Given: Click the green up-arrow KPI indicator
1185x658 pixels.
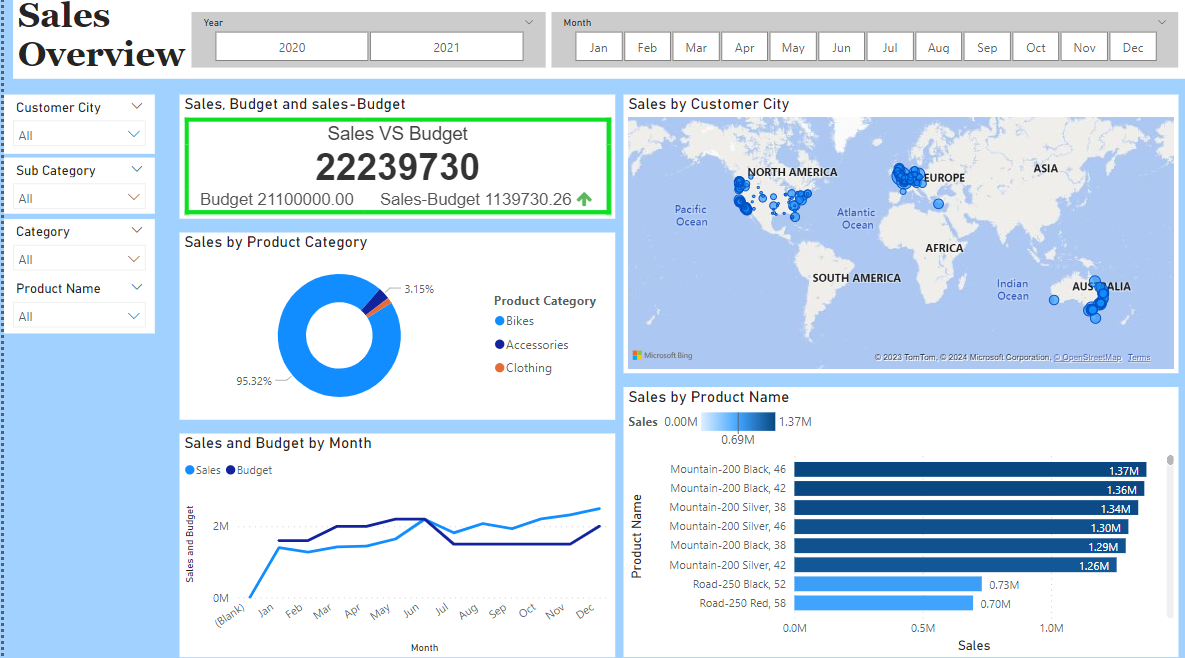Looking at the screenshot, I should [584, 199].
